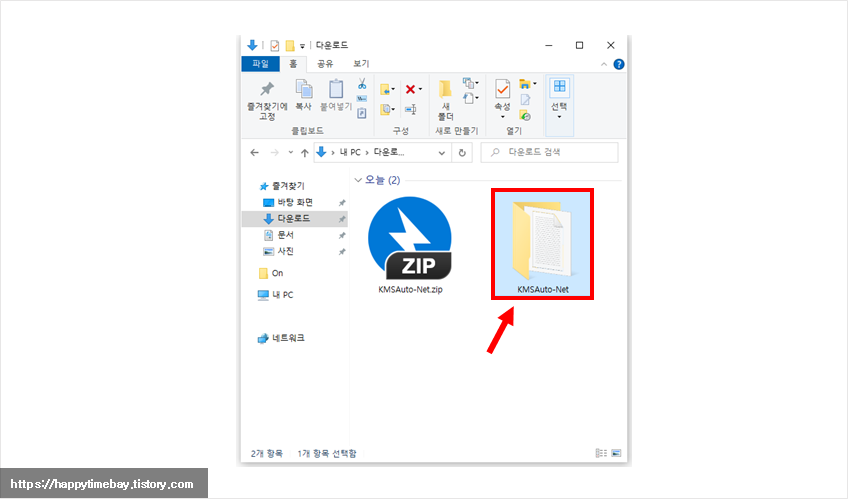This screenshot has width=848, height=499.
Task: Click the Copy to folder icon
Action: click(386, 109)
